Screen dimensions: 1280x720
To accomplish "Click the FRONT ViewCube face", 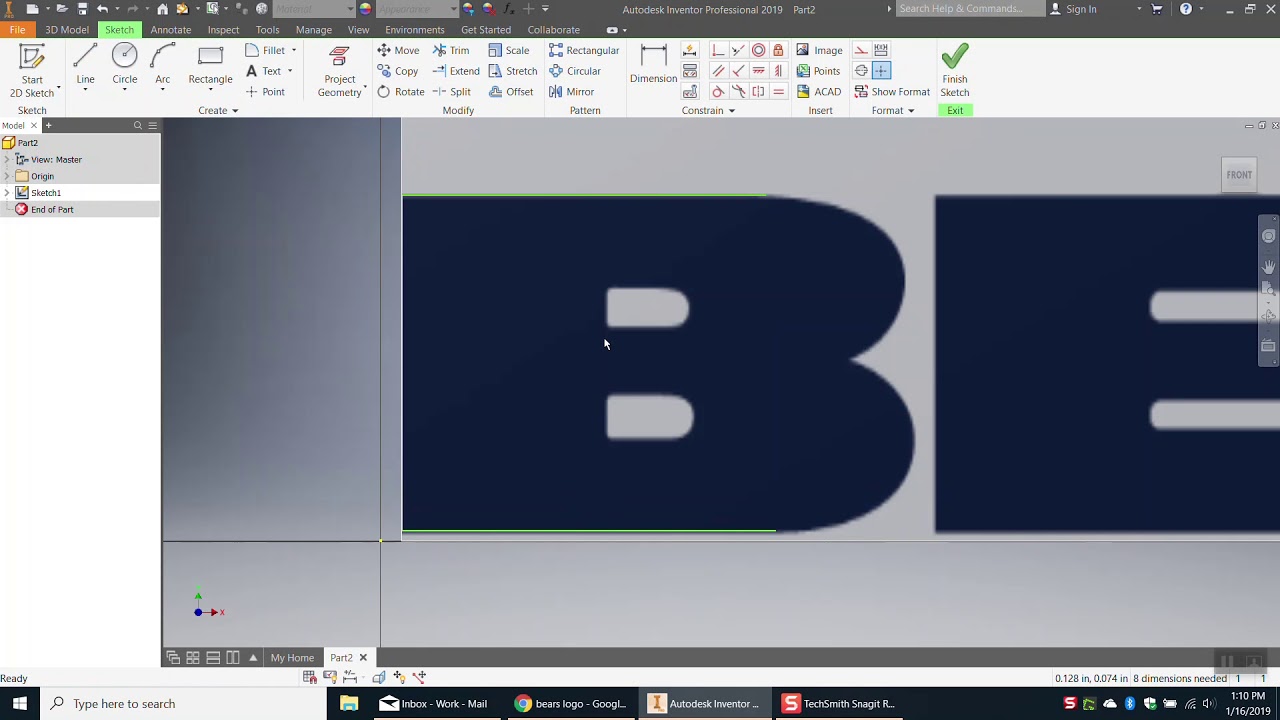I will pos(1239,175).
